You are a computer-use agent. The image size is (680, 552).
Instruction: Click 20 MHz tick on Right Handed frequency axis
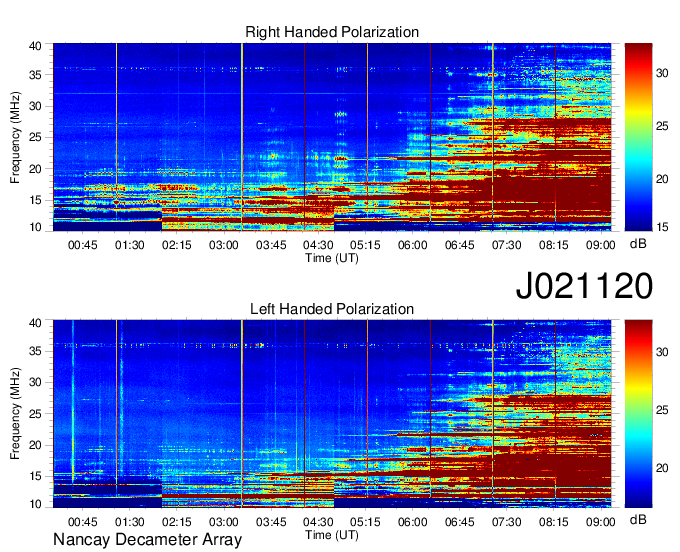click(x=36, y=169)
